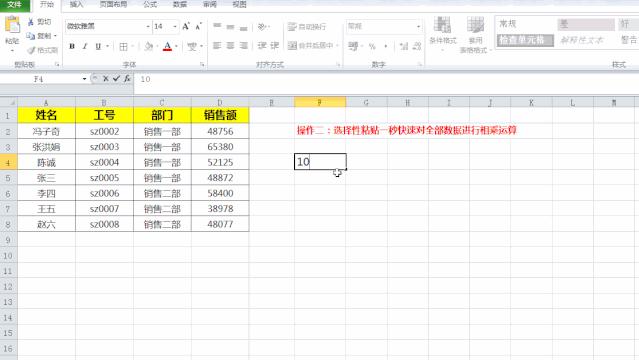This screenshot has width=639, height=360.
Task: Click the Insert Function fx icon
Action: 127,79
